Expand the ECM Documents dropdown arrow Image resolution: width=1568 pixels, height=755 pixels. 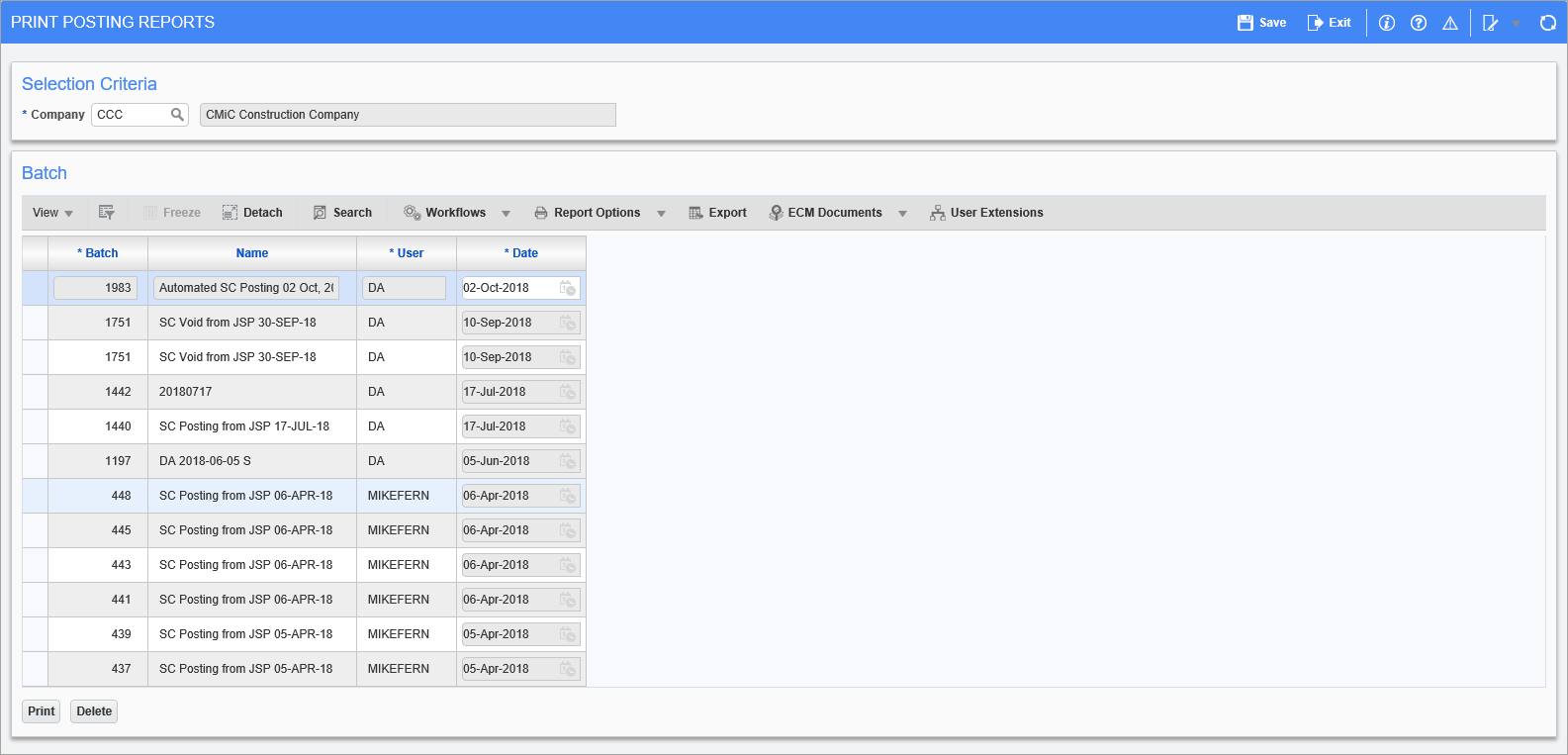902,214
